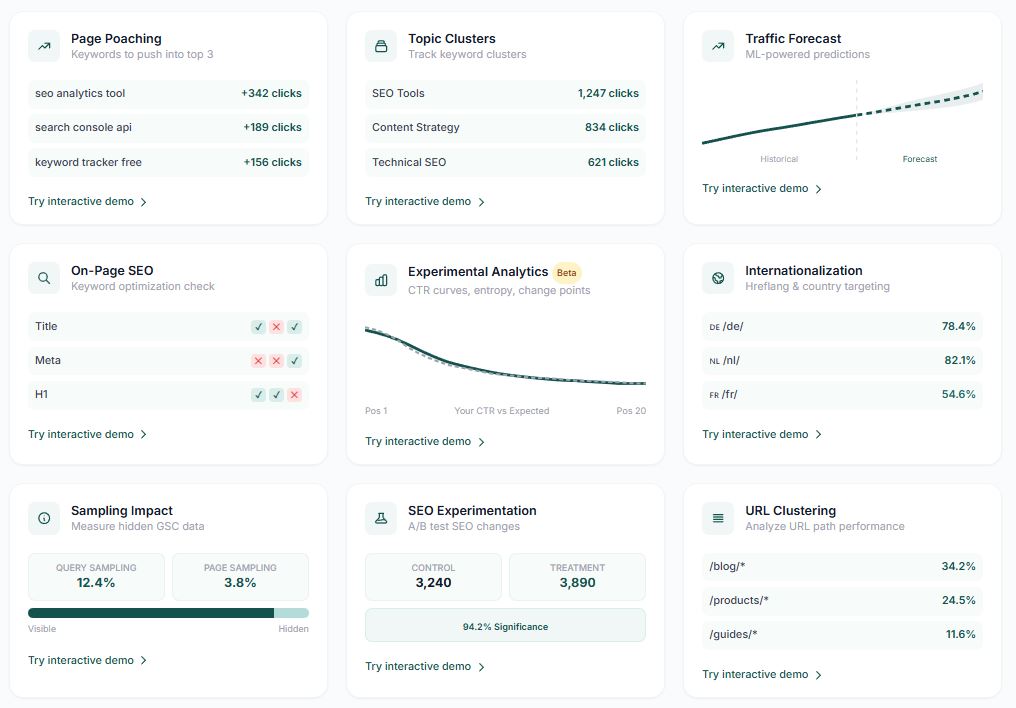
Task: Click the 'Pos 1' axis label
Action: (x=376, y=411)
